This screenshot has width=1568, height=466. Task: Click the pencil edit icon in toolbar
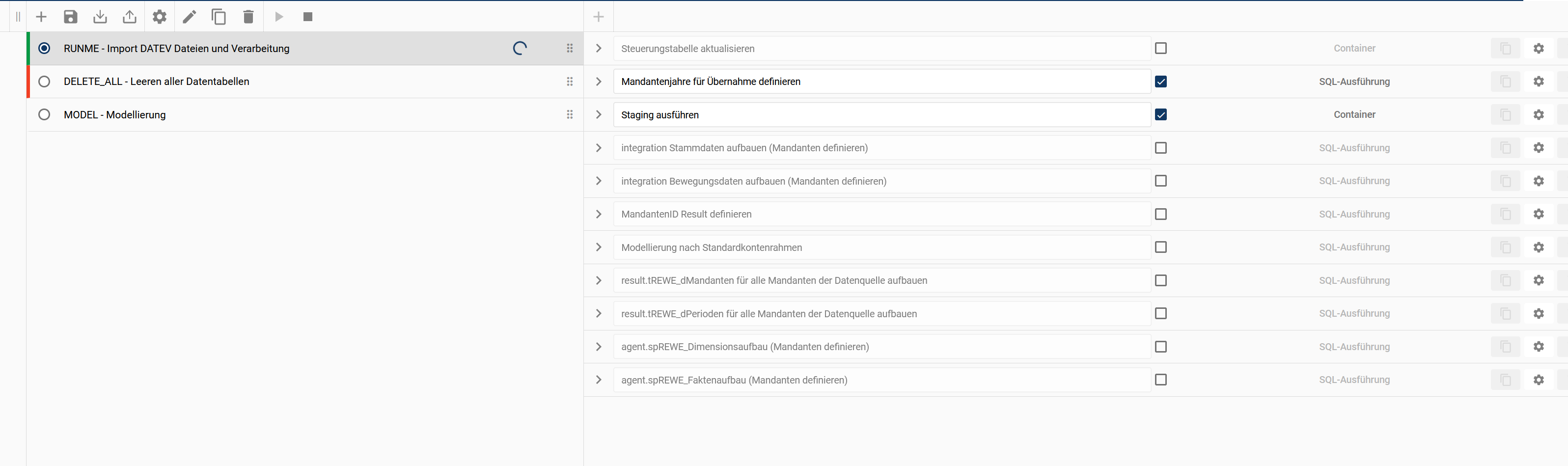pos(189,17)
